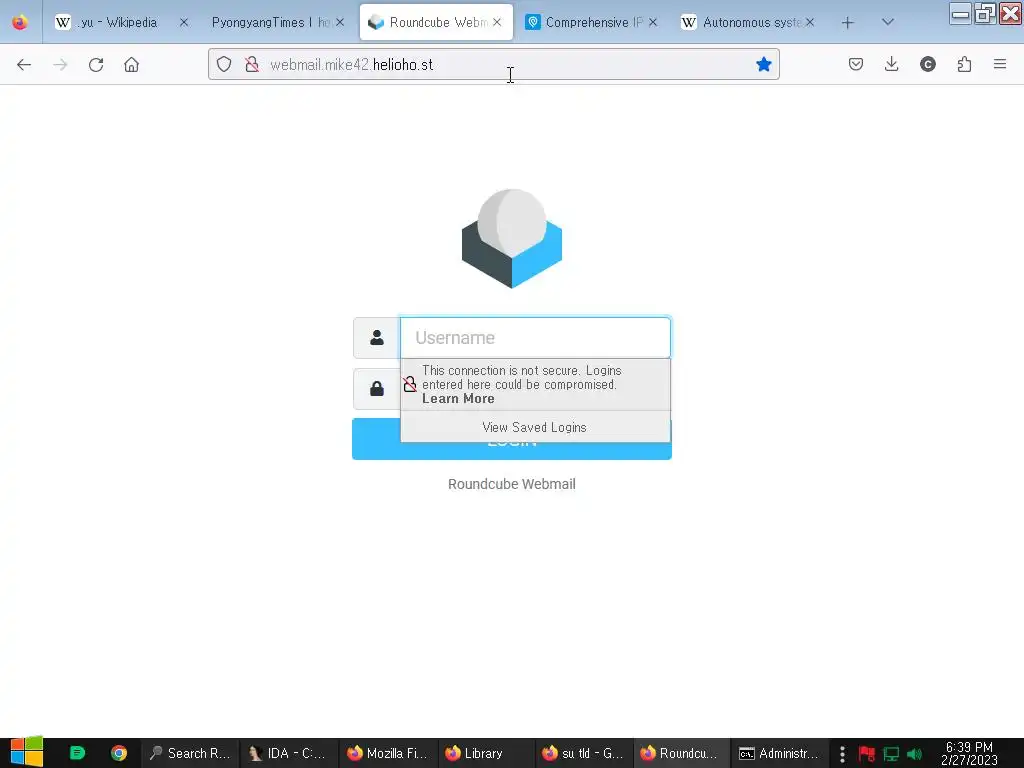Select the Roundcube Webmail tab
The image size is (1024, 768).
pyautogui.click(x=436, y=22)
